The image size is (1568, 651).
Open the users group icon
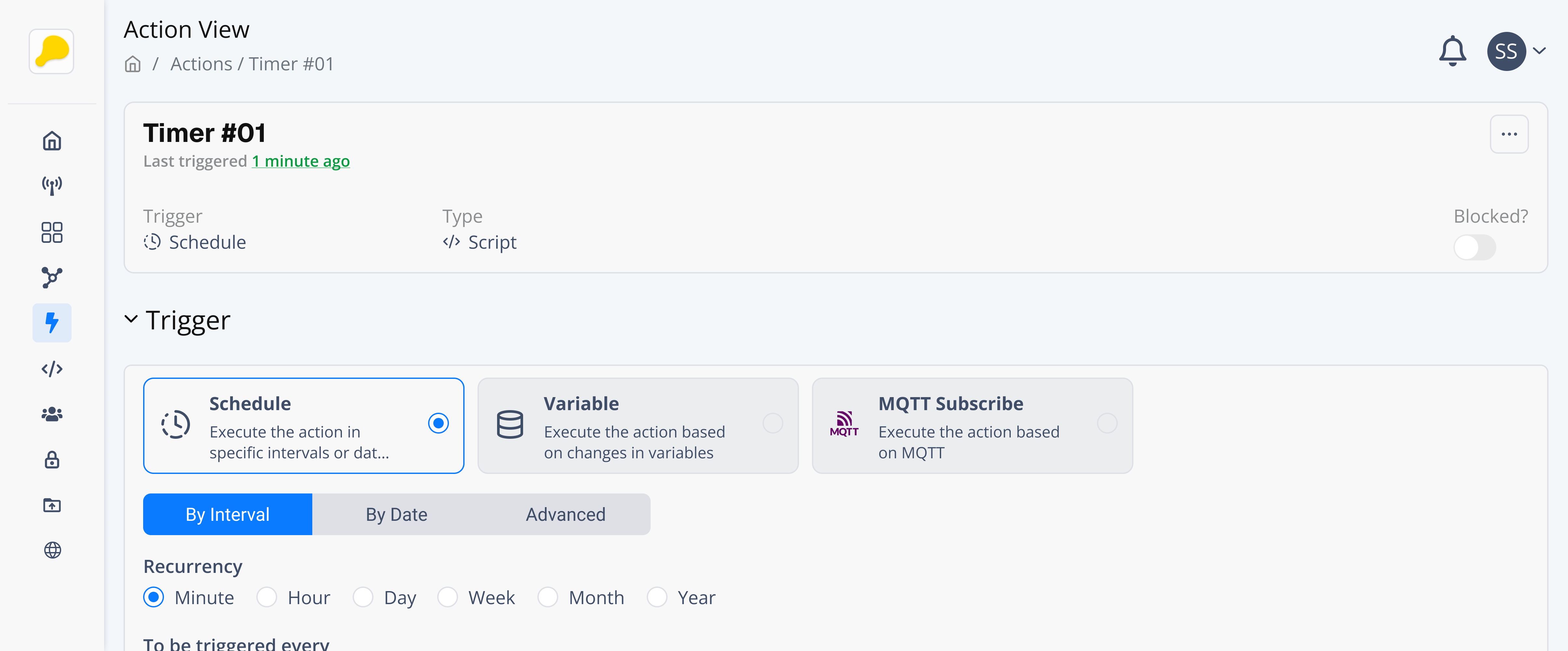pyautogui.click(x=52, y=414)
